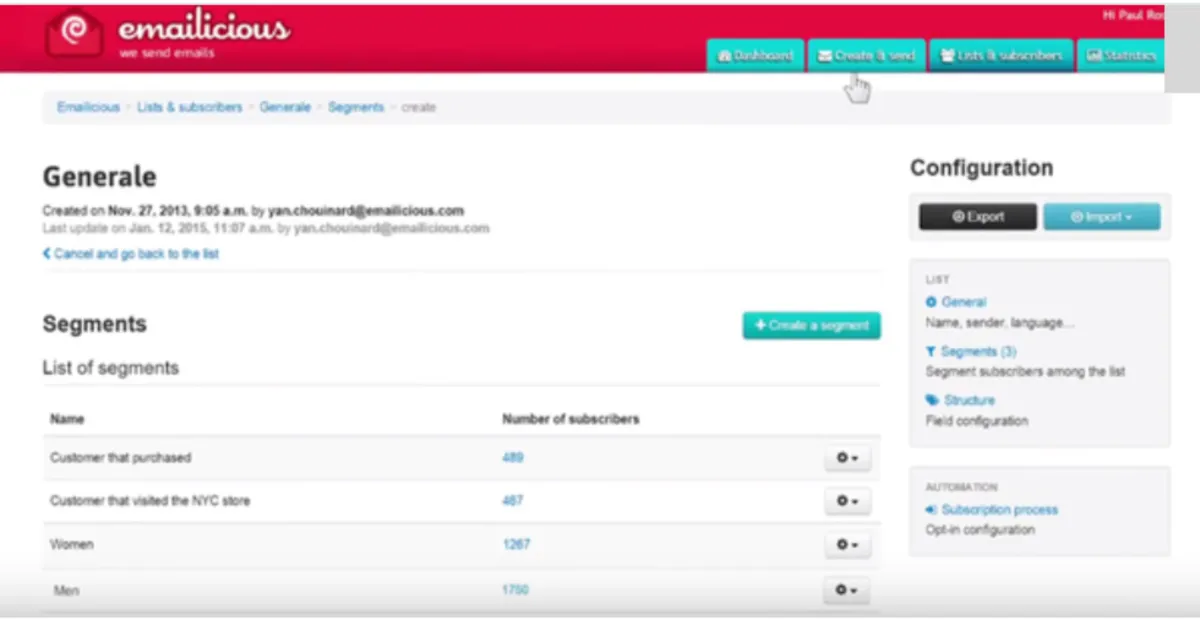Click the Emailicious envelope logo
The width and height of the screenshot is (1200, 620).
coord(74,34)
